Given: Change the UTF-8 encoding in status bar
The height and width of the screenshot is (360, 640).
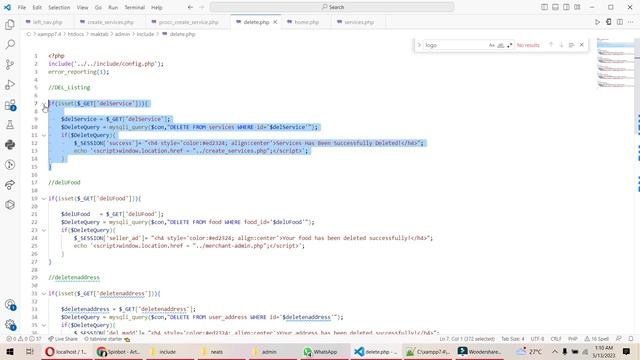Looking at the screenshot, I should pyautogui.click(x=537, y=339).
